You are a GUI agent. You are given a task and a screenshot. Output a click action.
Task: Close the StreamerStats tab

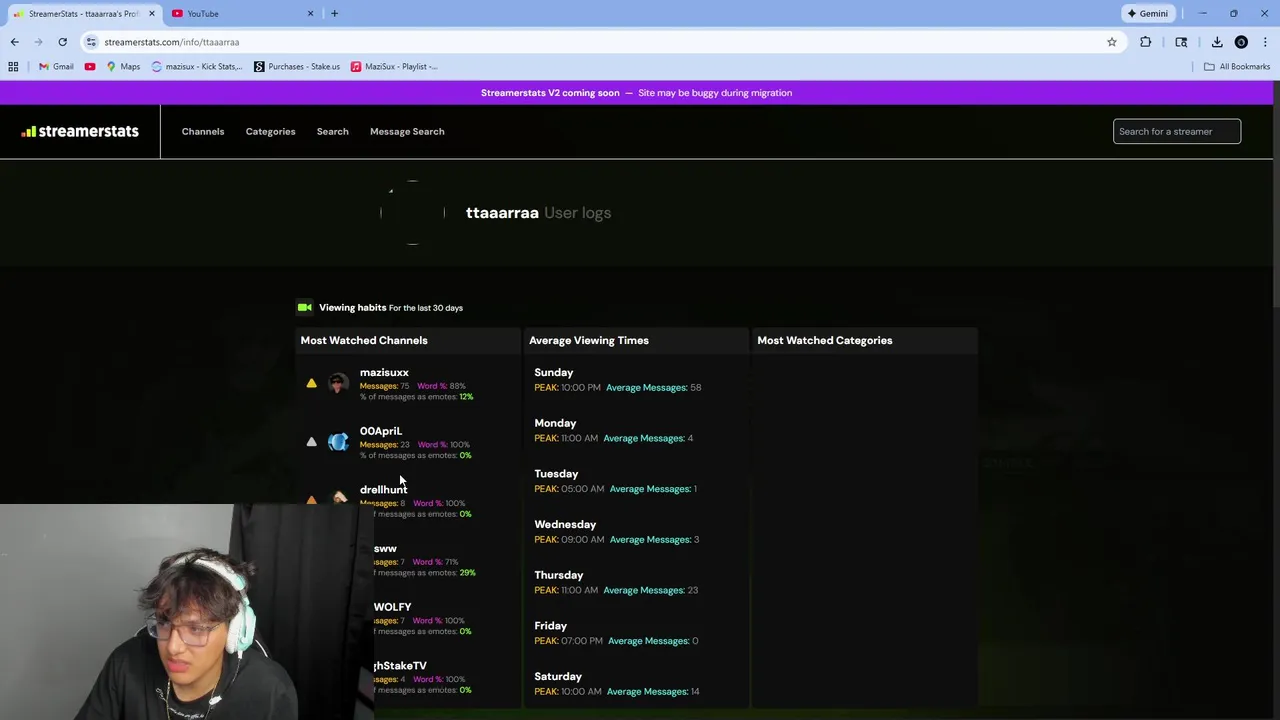pyautogui.click(x=152, y=13)
